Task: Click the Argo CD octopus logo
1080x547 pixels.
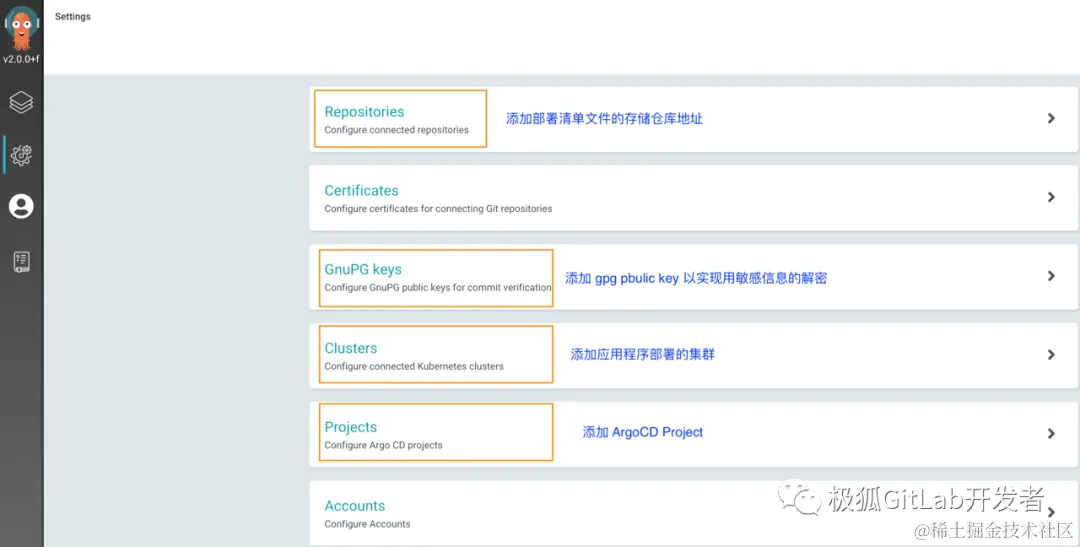Action: [x=21, y=28]
